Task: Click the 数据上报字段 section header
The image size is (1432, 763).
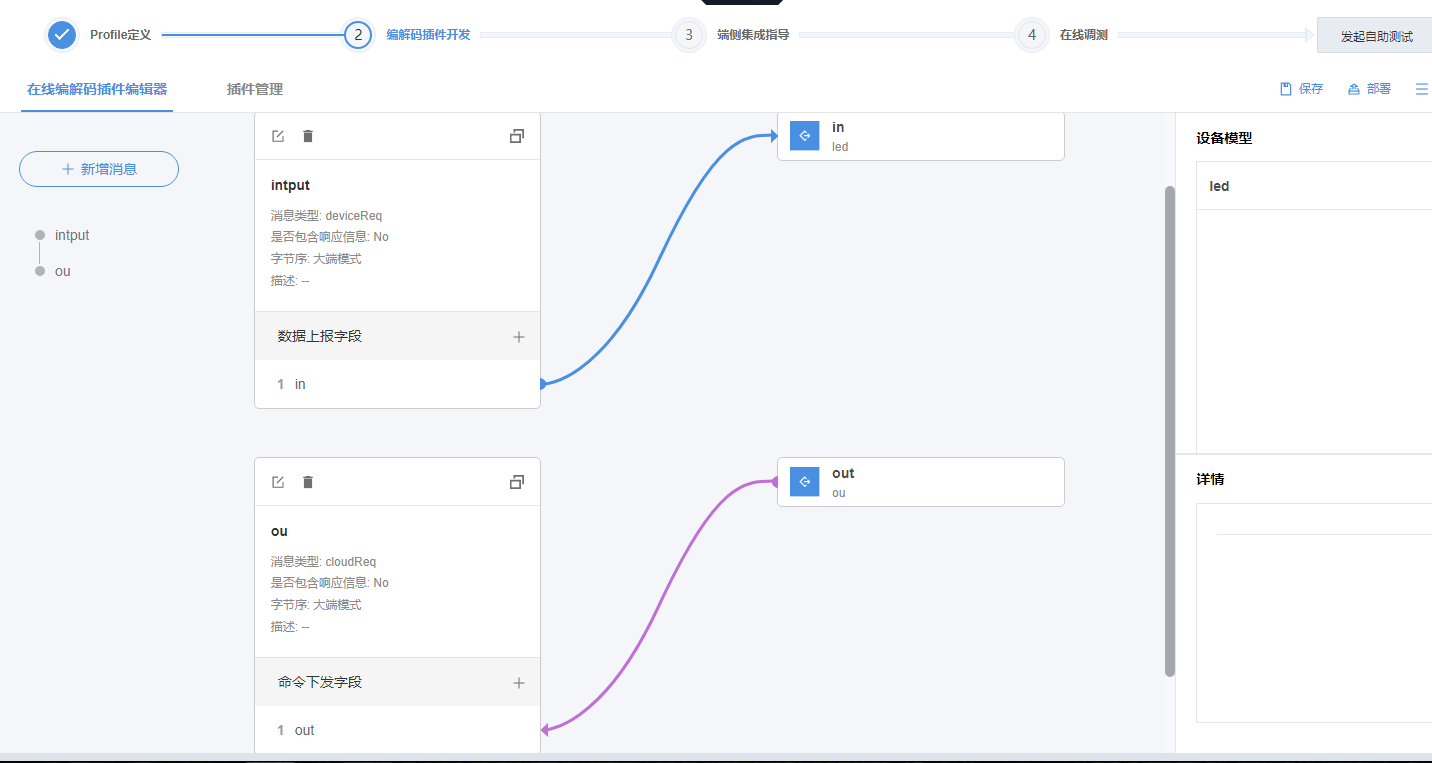Action: coord(397,336)
